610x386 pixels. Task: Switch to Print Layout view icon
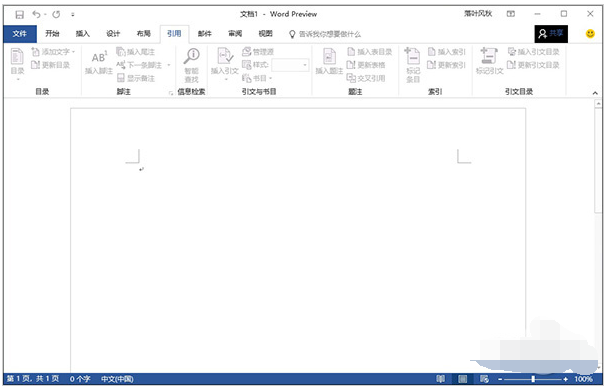(463, 379)
